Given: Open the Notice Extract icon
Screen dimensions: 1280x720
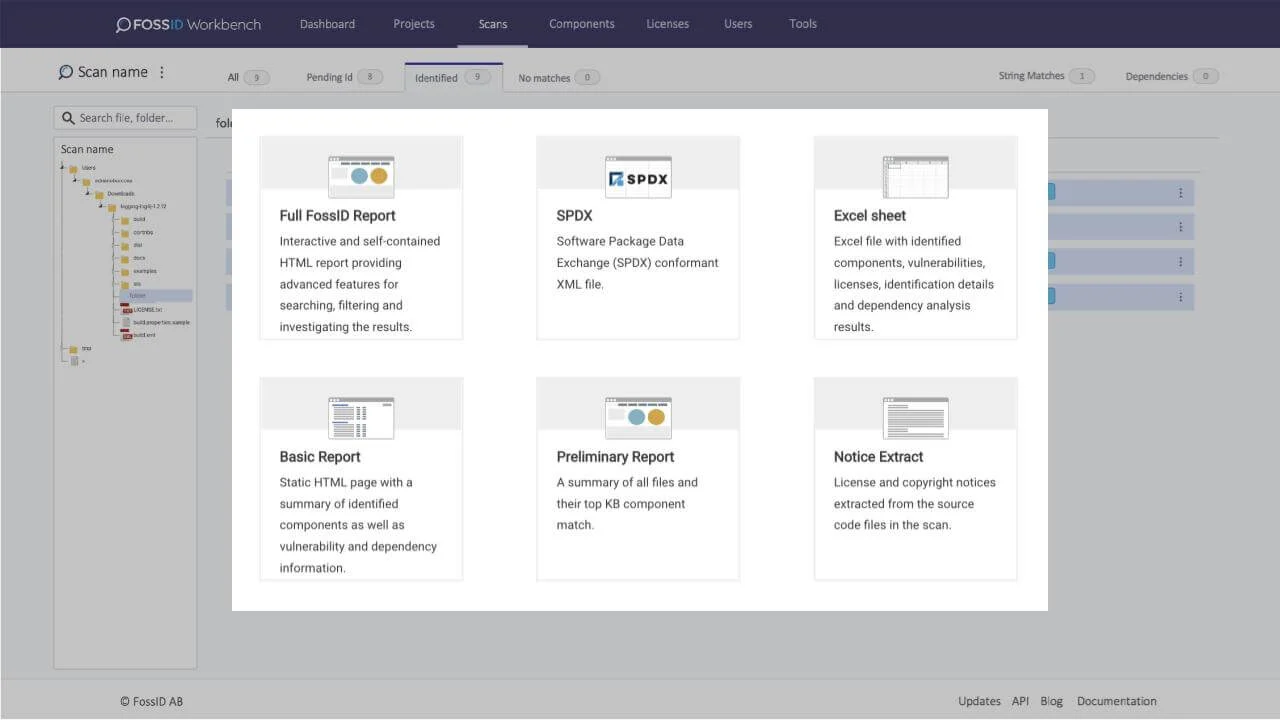Looking at the screenshot, I should click(x=915, y=417).
